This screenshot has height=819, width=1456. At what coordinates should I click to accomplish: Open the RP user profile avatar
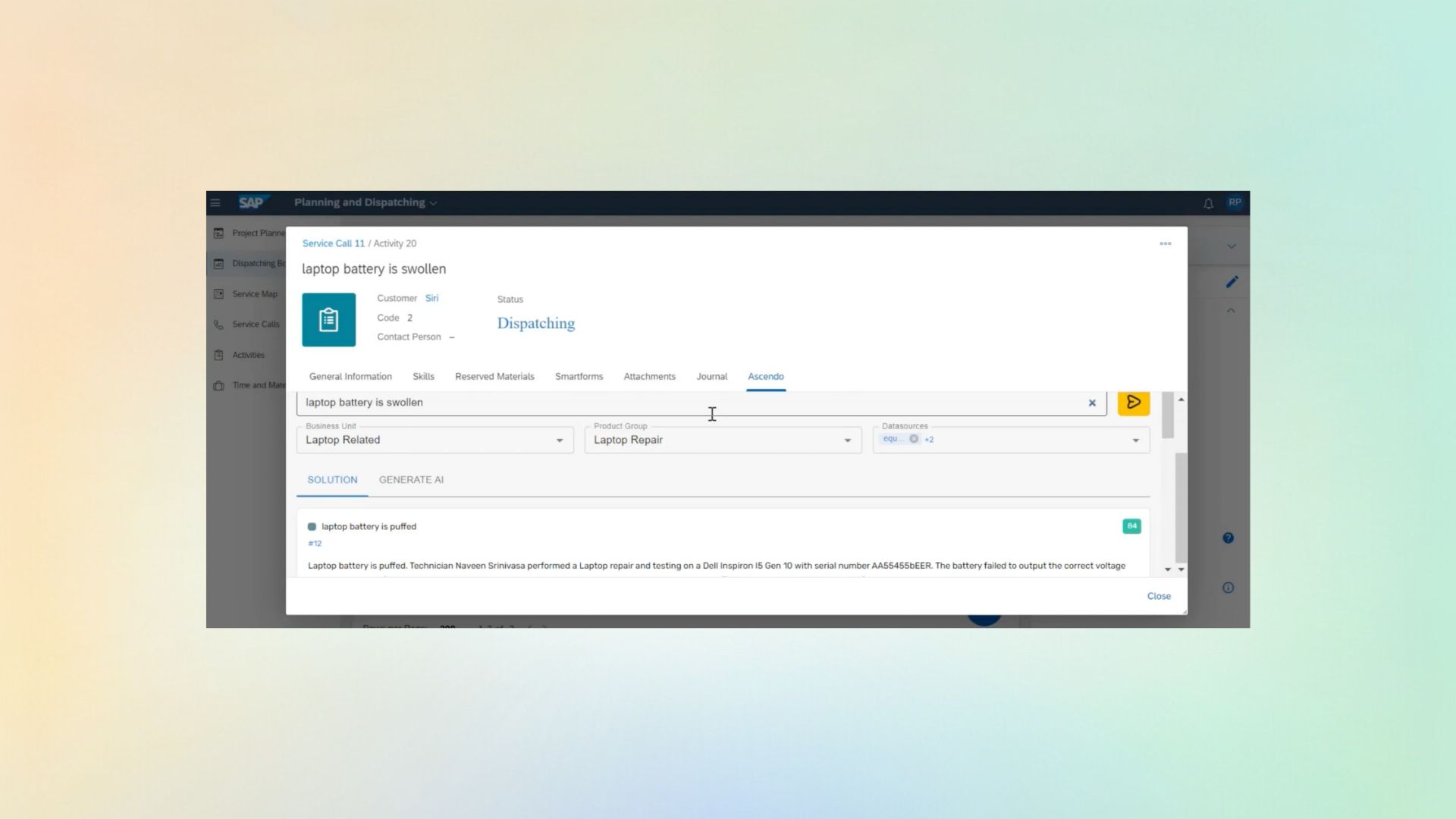point(1235,202)
